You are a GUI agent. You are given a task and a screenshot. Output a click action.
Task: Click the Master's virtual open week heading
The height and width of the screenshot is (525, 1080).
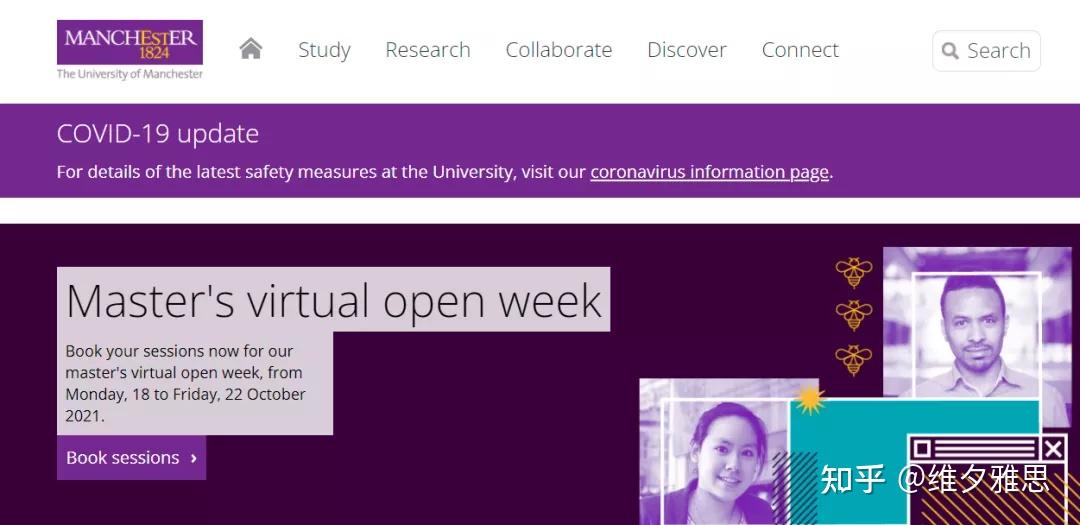coord(333,300)
